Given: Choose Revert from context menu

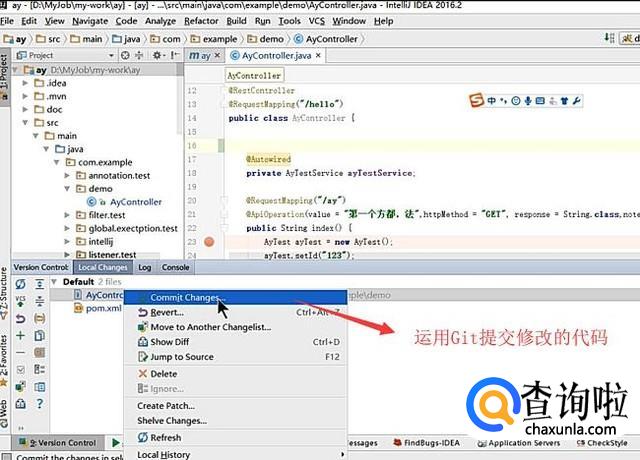Looking at the screenshot, I should (x=236, y=312).
